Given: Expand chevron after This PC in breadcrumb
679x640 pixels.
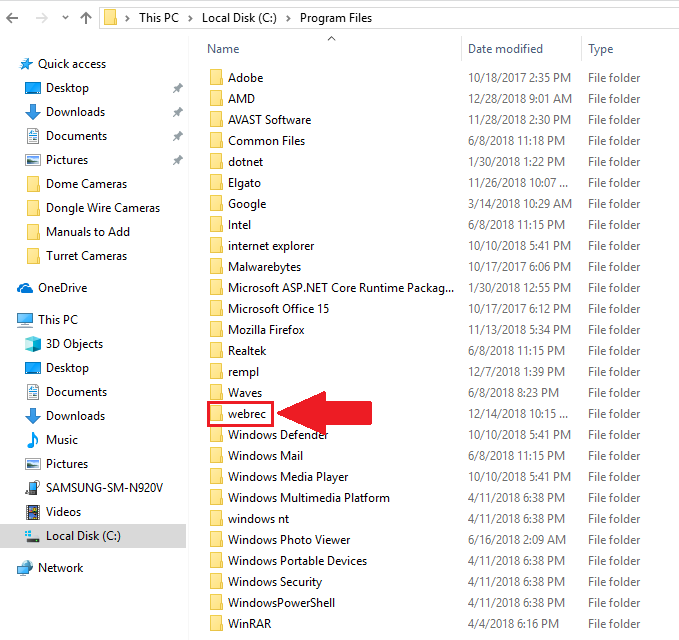Looking at the screenshot, I should [x=190, y=18].
